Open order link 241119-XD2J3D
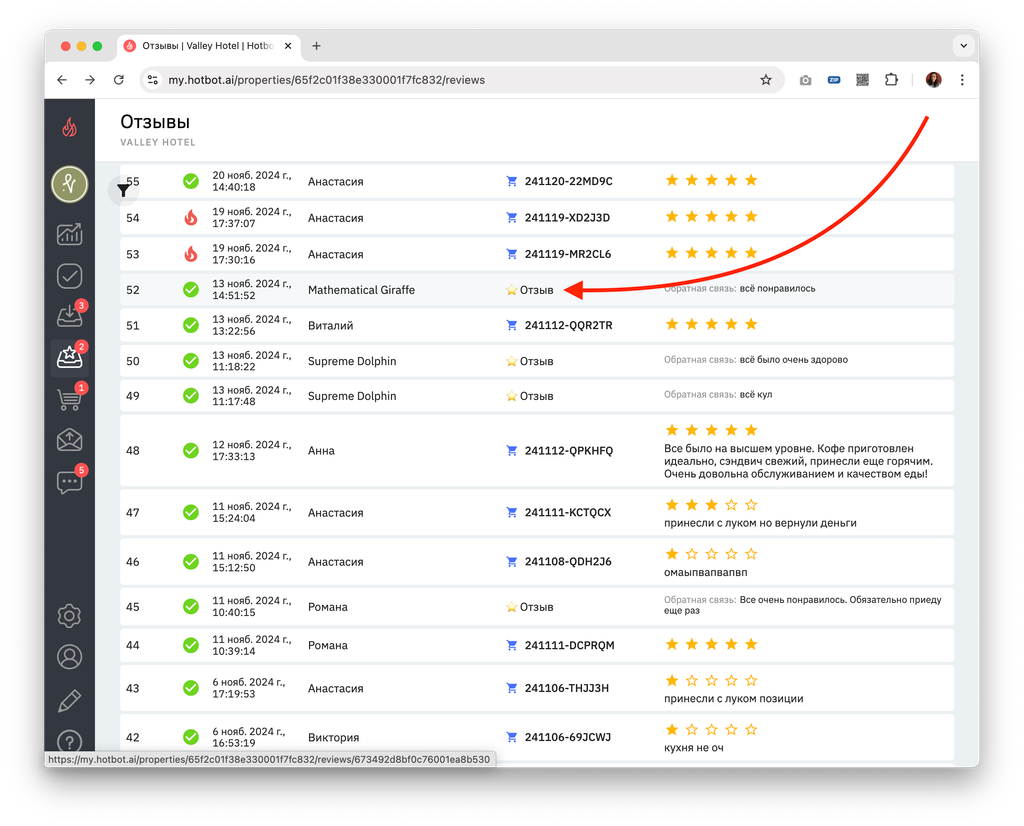The image size is (1024, 826). (x=567, y=218)
